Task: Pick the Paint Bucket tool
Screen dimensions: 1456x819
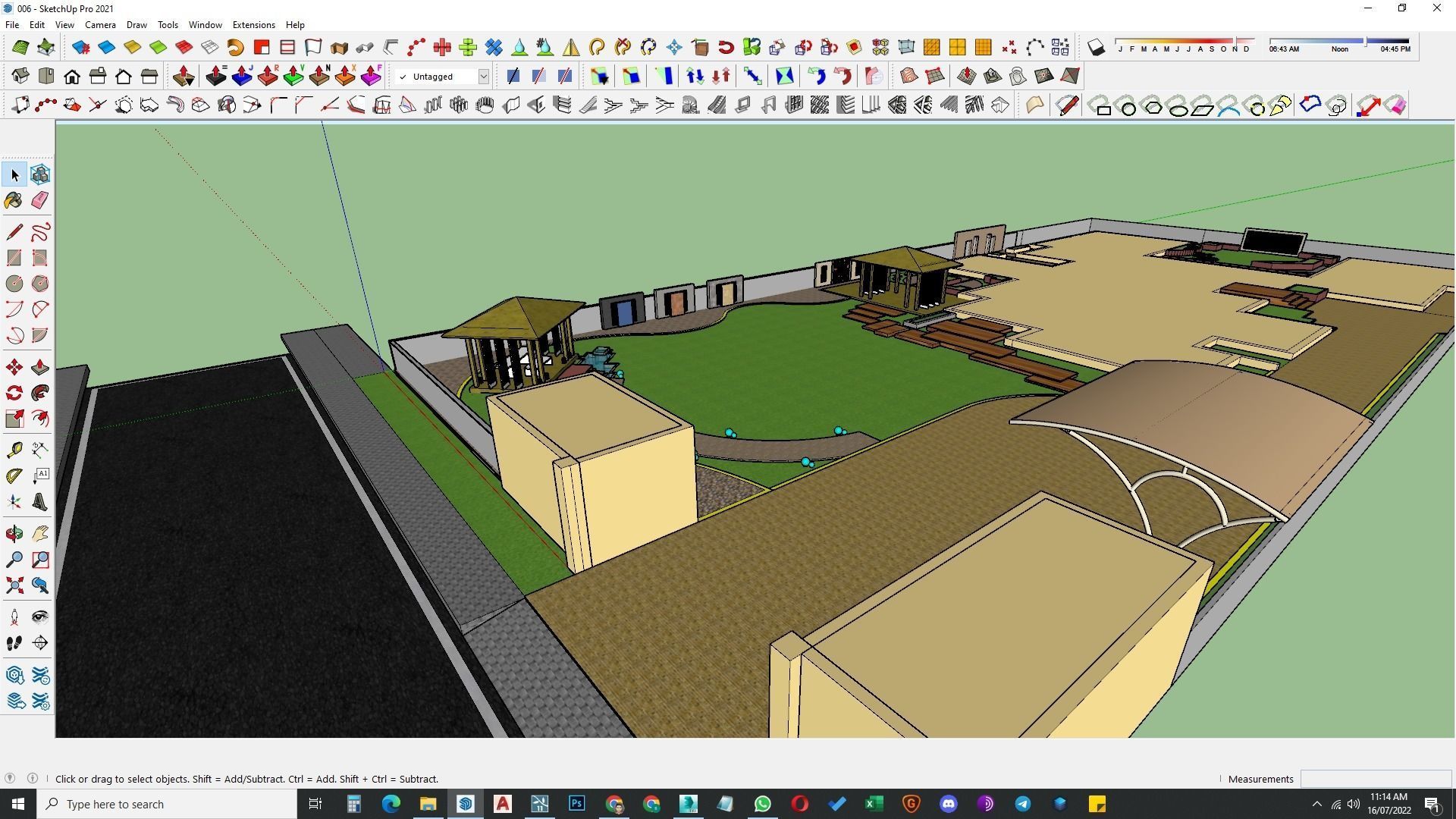Action: point(14,200)
